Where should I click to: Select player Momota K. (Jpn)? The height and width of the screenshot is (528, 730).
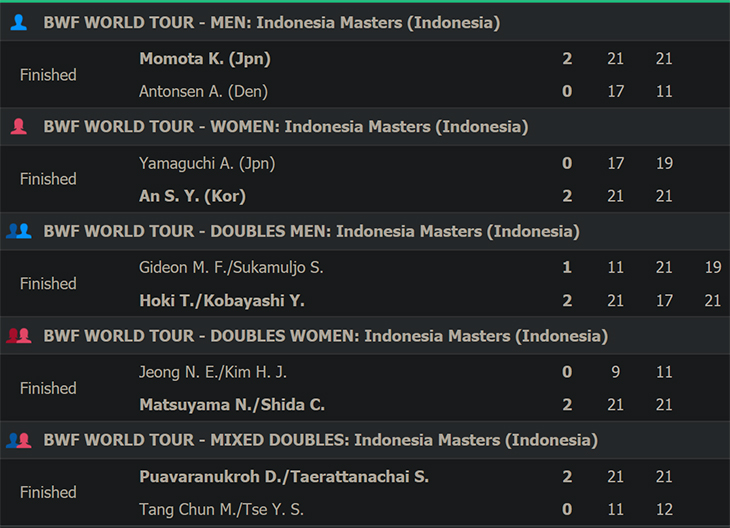click(x=205, y=59)
